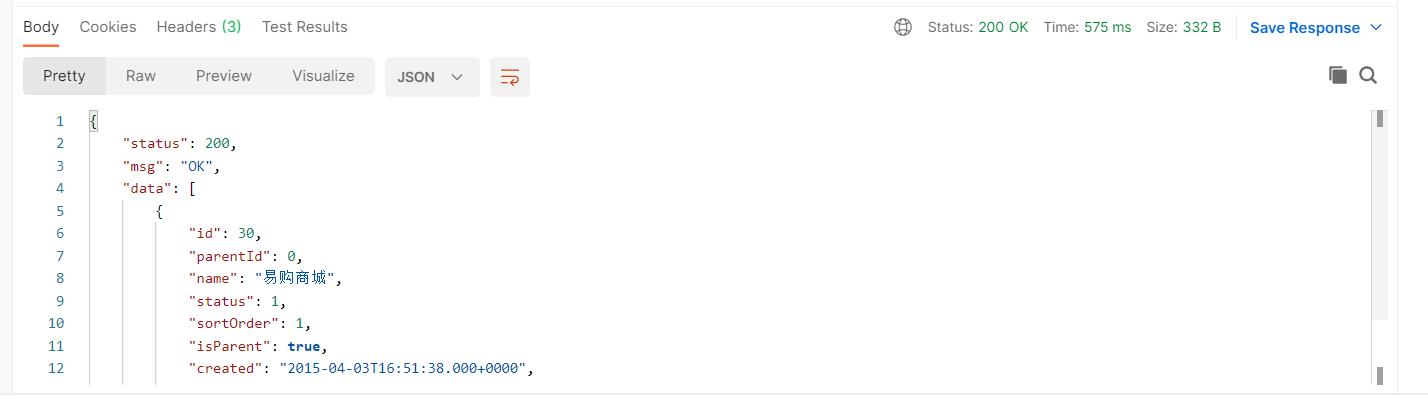The height and width of the screenshot is (399, 1428).
Task: Open the JSON format dropdown
Action: [432, 77]
